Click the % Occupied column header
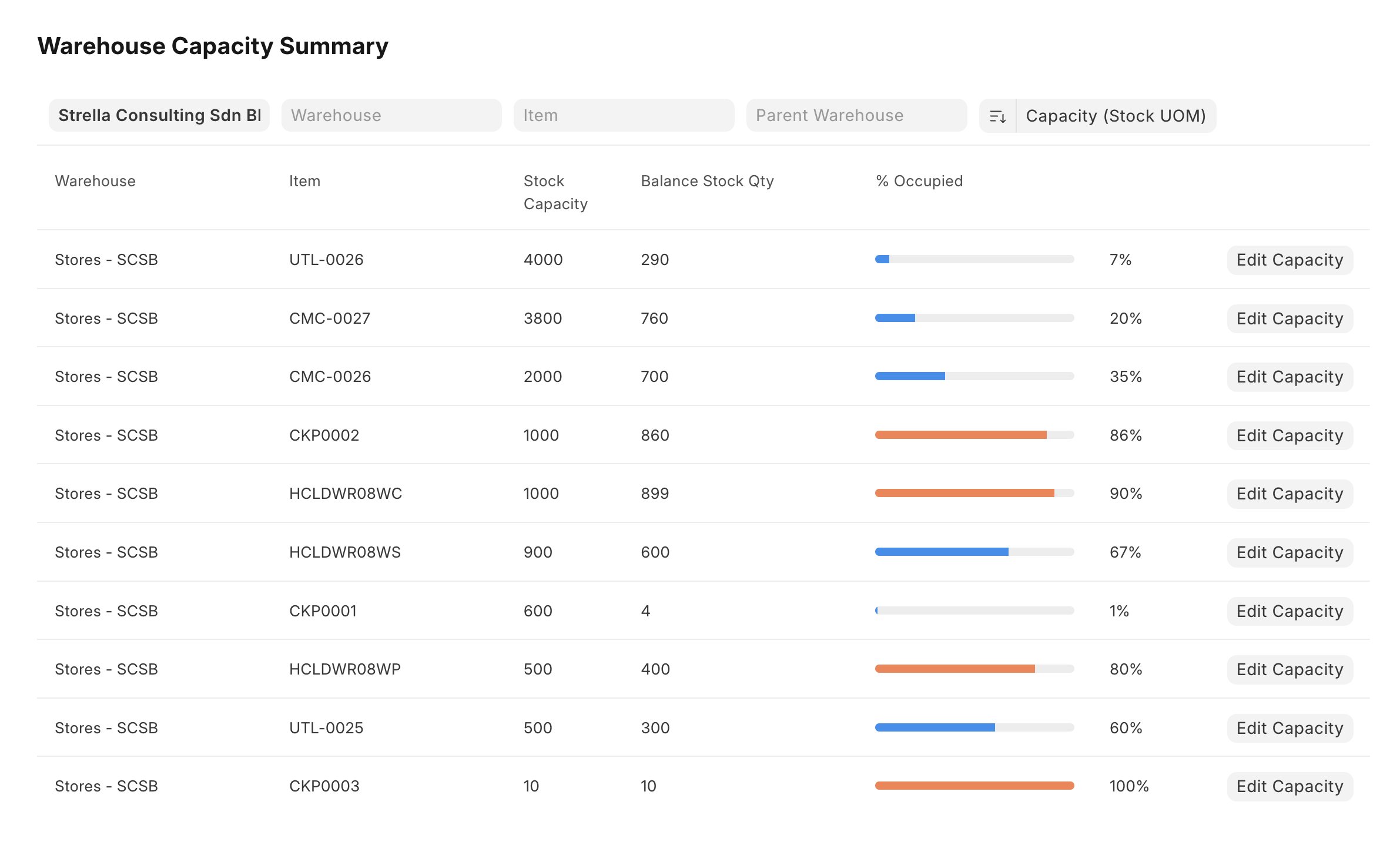Screen dimensions: 1400x842 [919, 181]
